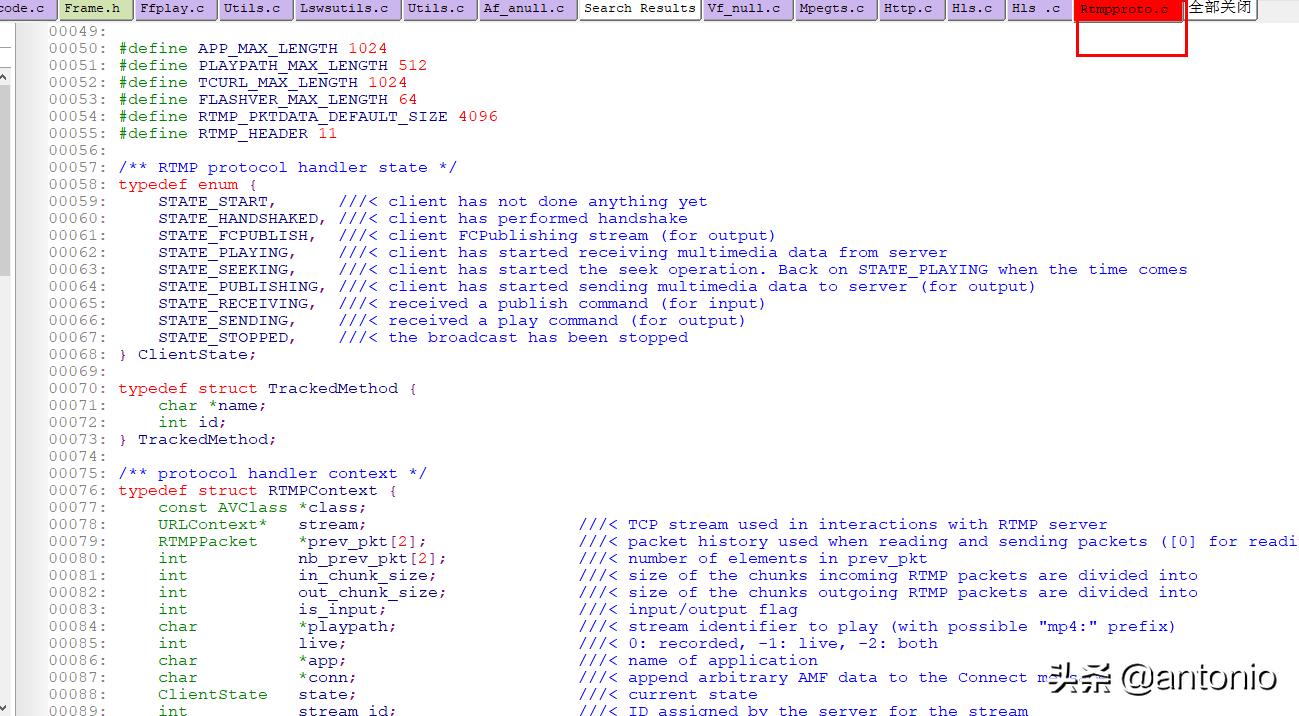Click the out_chunk_size member

pyautogui.click(x=368, y=592)
